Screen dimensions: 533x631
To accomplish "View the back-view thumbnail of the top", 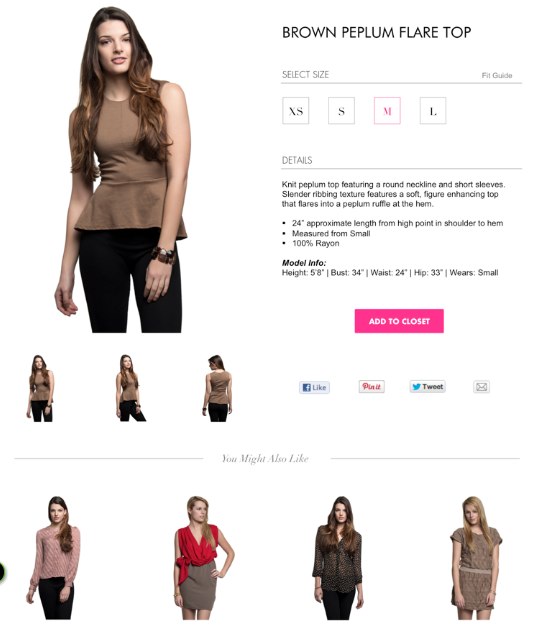I will [x=217, y=388].
